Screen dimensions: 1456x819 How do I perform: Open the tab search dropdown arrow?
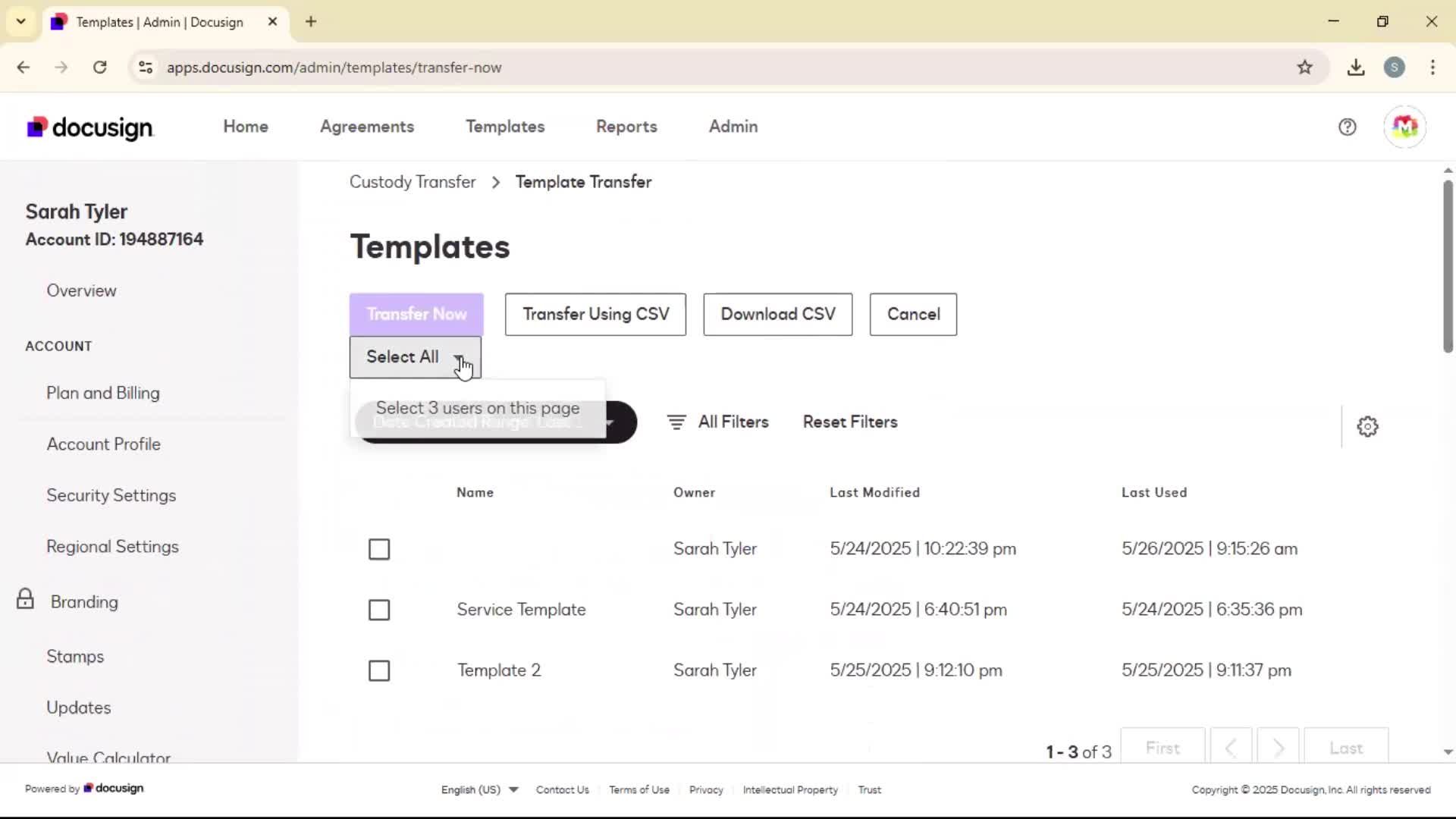tap(21, 21)
